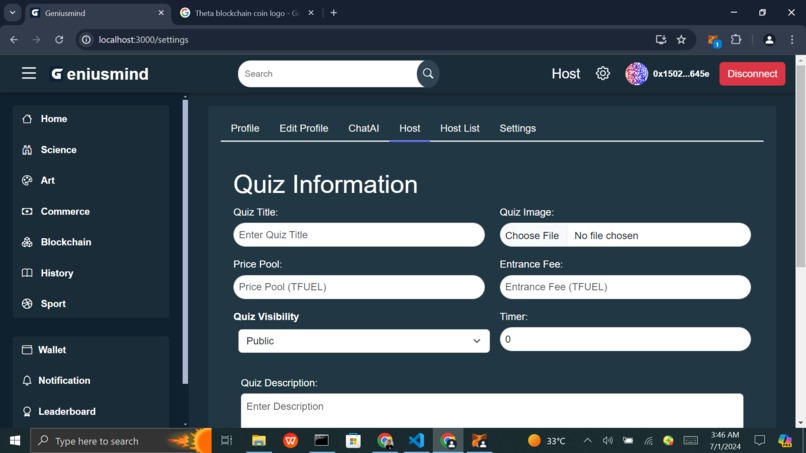Click Windows taskbar search box
This screenshot has height=453, width=806.
tap(121, 441)
